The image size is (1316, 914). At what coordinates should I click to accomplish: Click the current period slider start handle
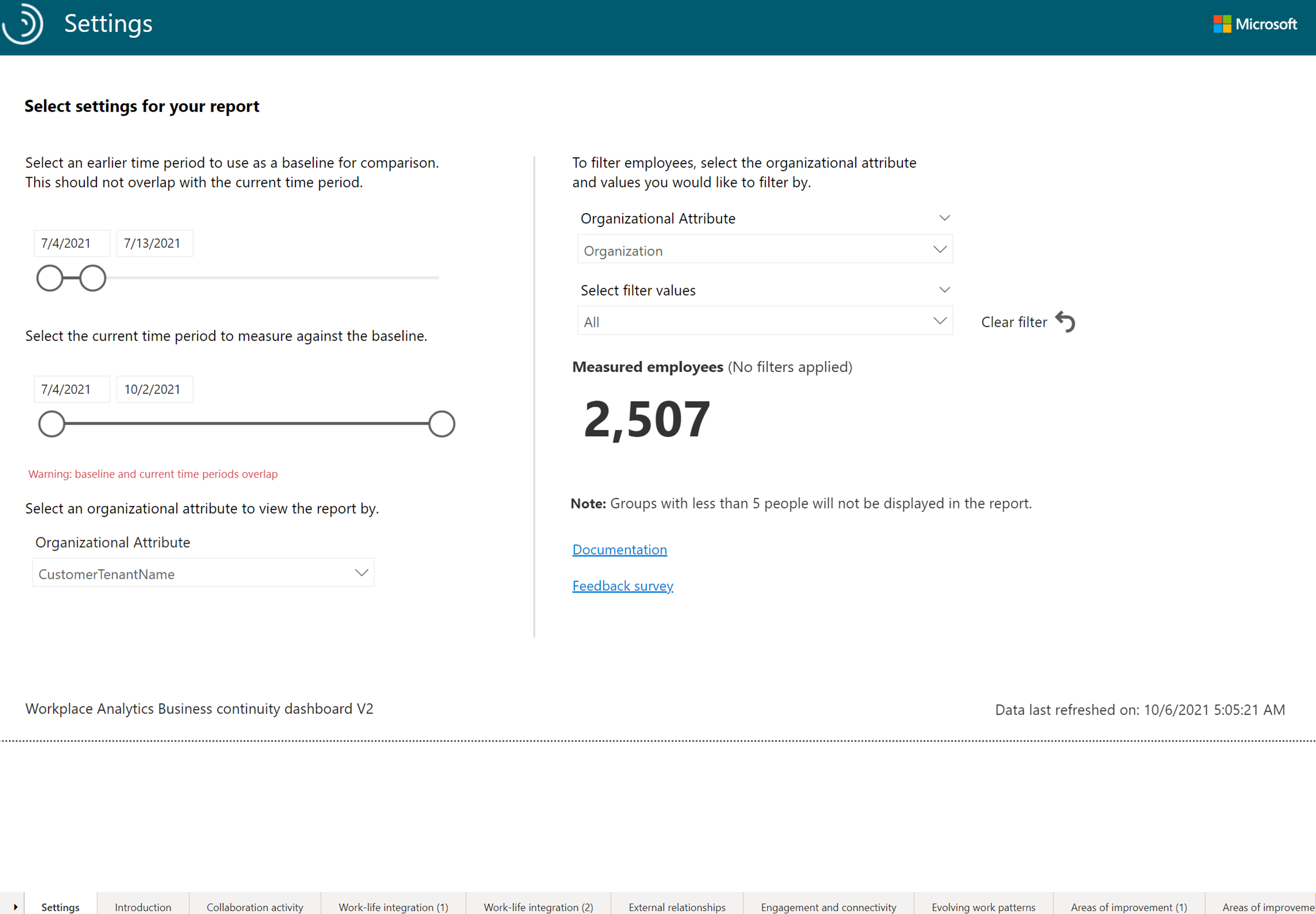tap(52, 424)
